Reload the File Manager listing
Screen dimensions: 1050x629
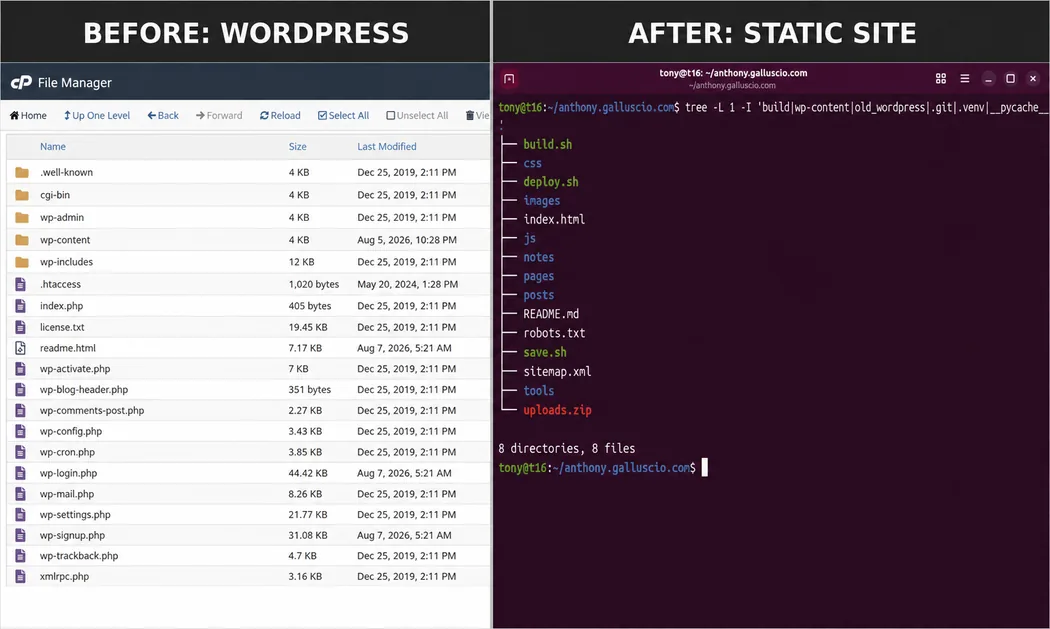tap(280, 115)
